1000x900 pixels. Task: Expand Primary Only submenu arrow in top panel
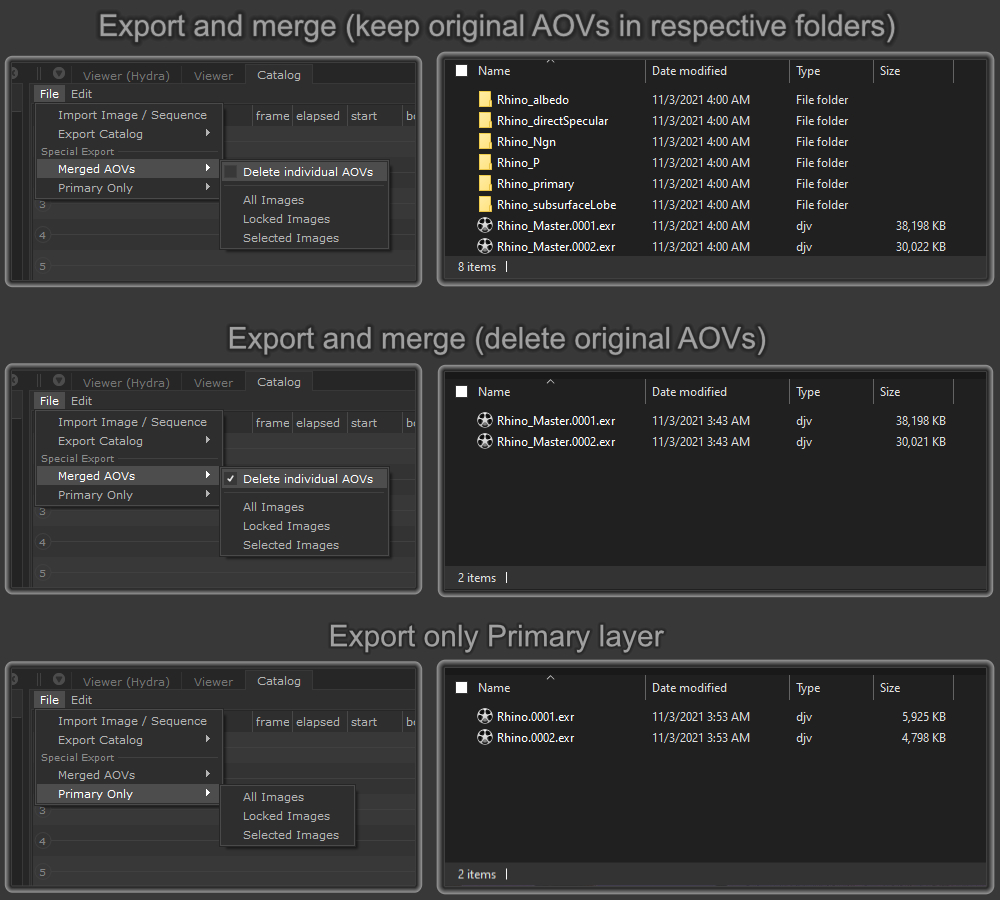click(208, 188)
